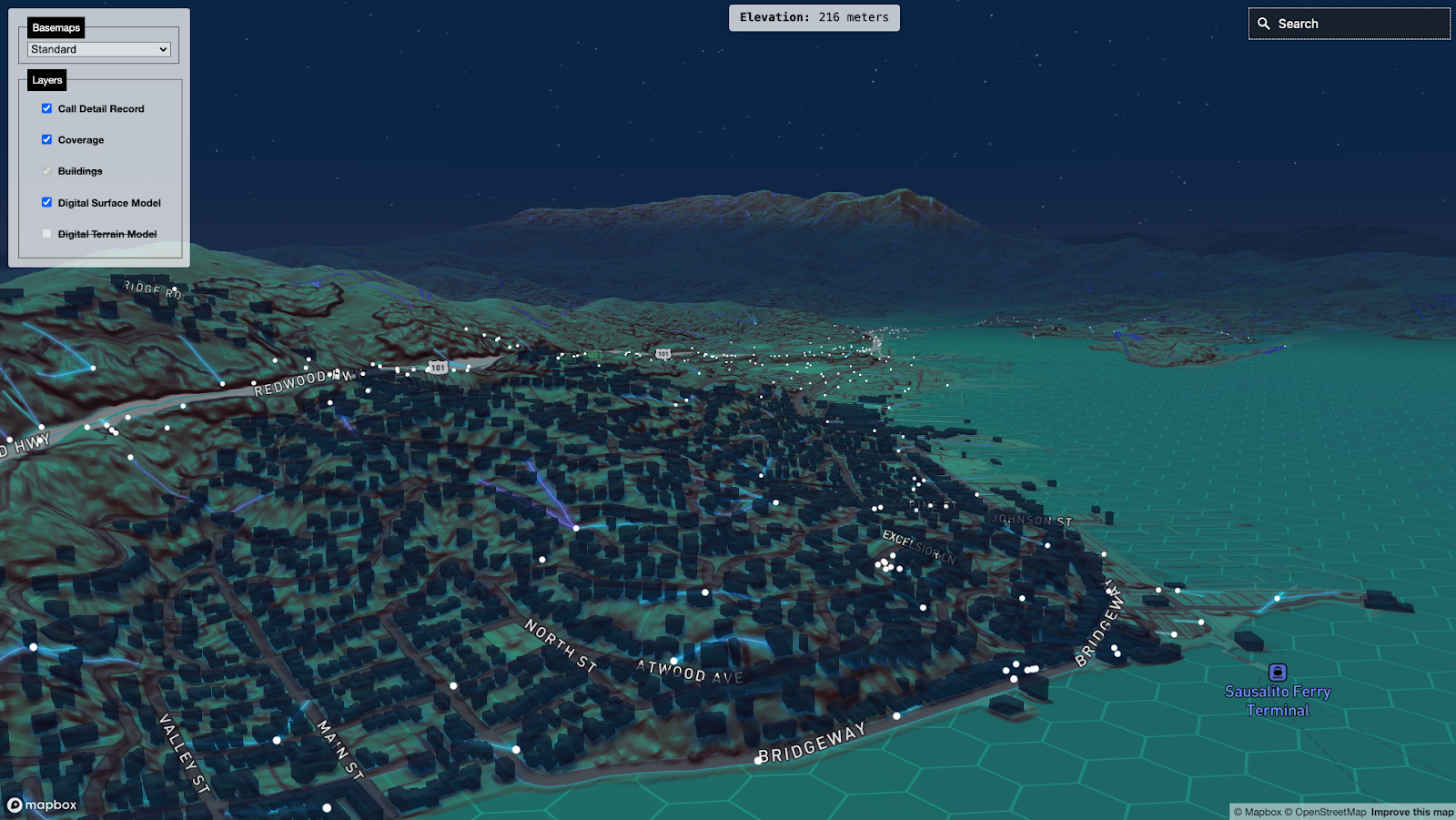Click the Mapbox copyright attribution
1456x820 pixels.
point(1259,812)
